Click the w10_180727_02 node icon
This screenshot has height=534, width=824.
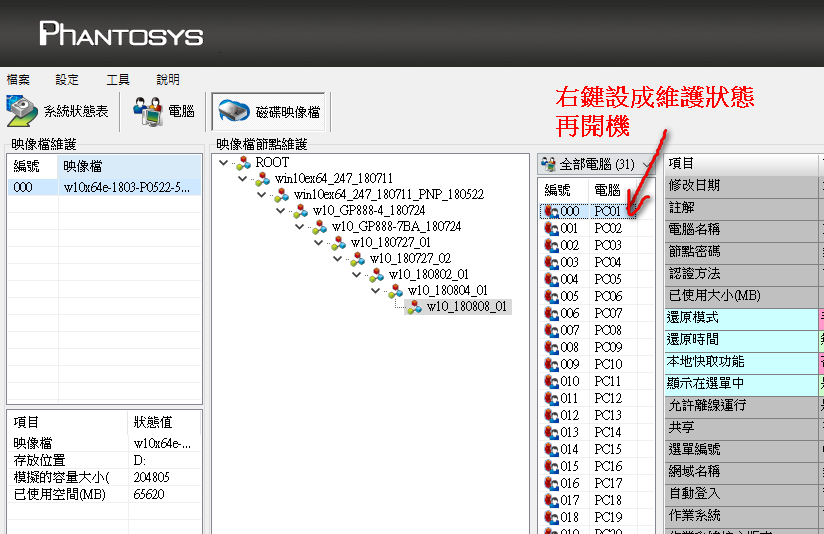pyautogui.click(x=357, y=259)
